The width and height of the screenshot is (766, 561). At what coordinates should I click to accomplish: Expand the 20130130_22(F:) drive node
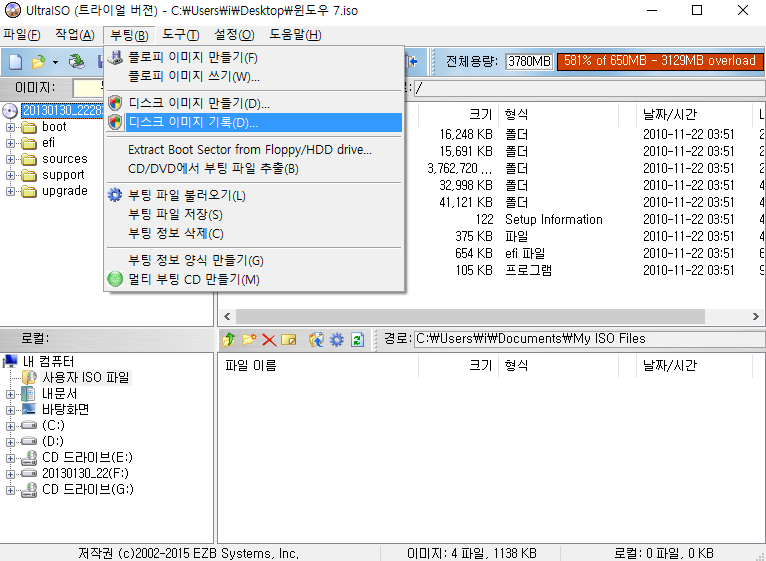(x=10, y=474)
